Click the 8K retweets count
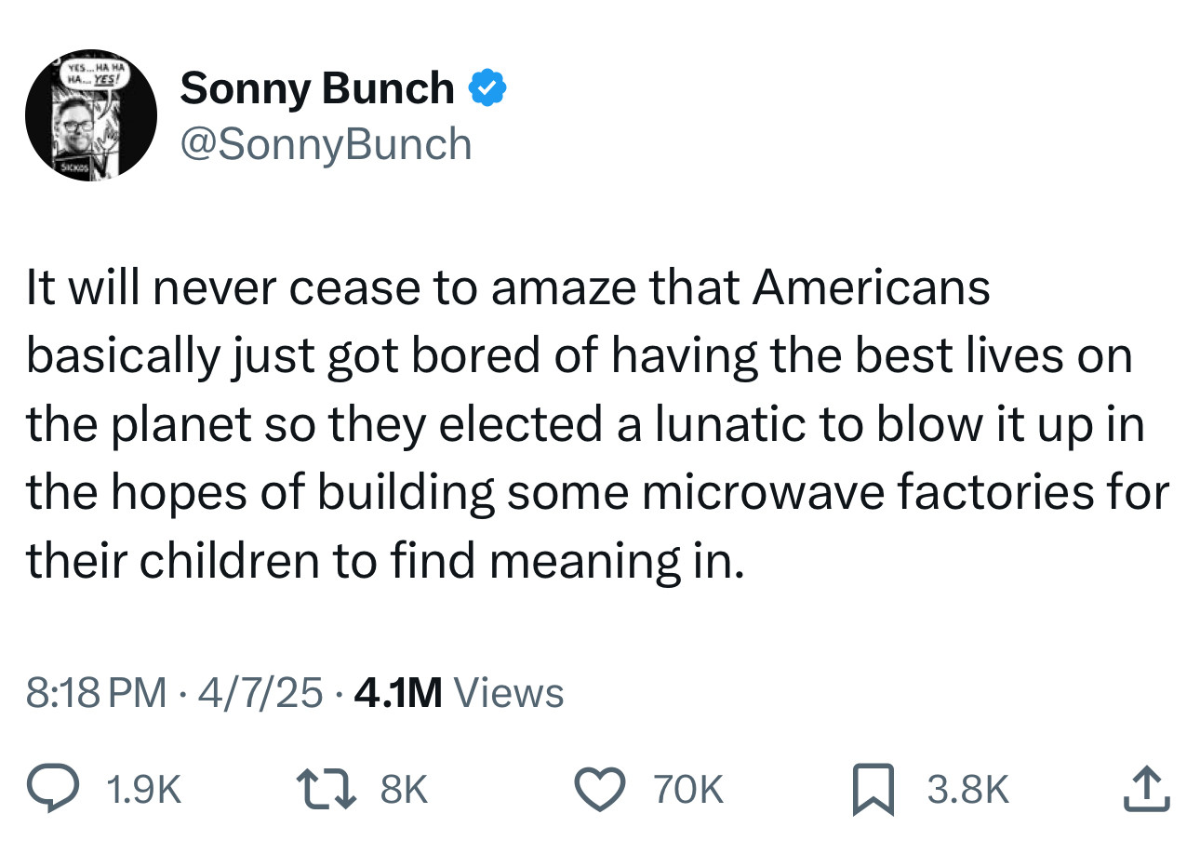The image size is (1200, 867). click(x=404, y=790)
